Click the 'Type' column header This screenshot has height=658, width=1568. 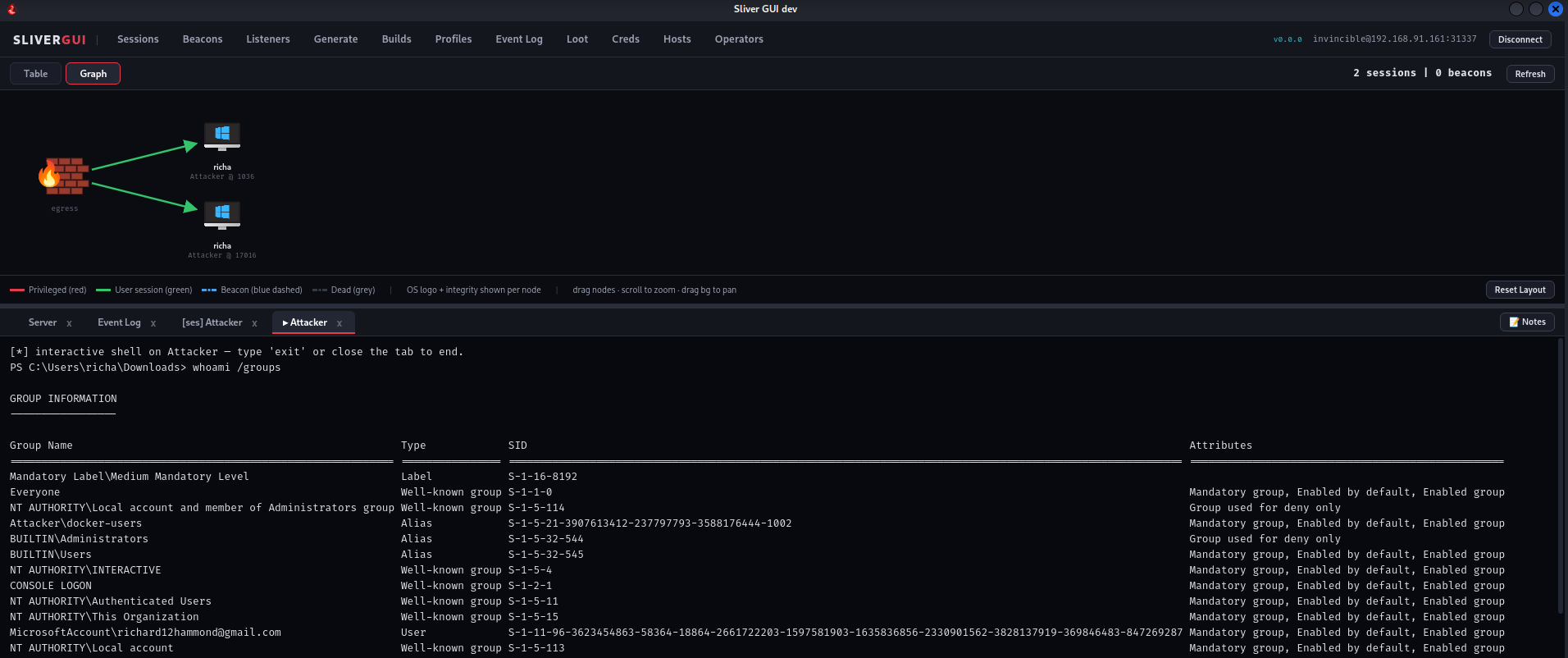tap(413, 446)
